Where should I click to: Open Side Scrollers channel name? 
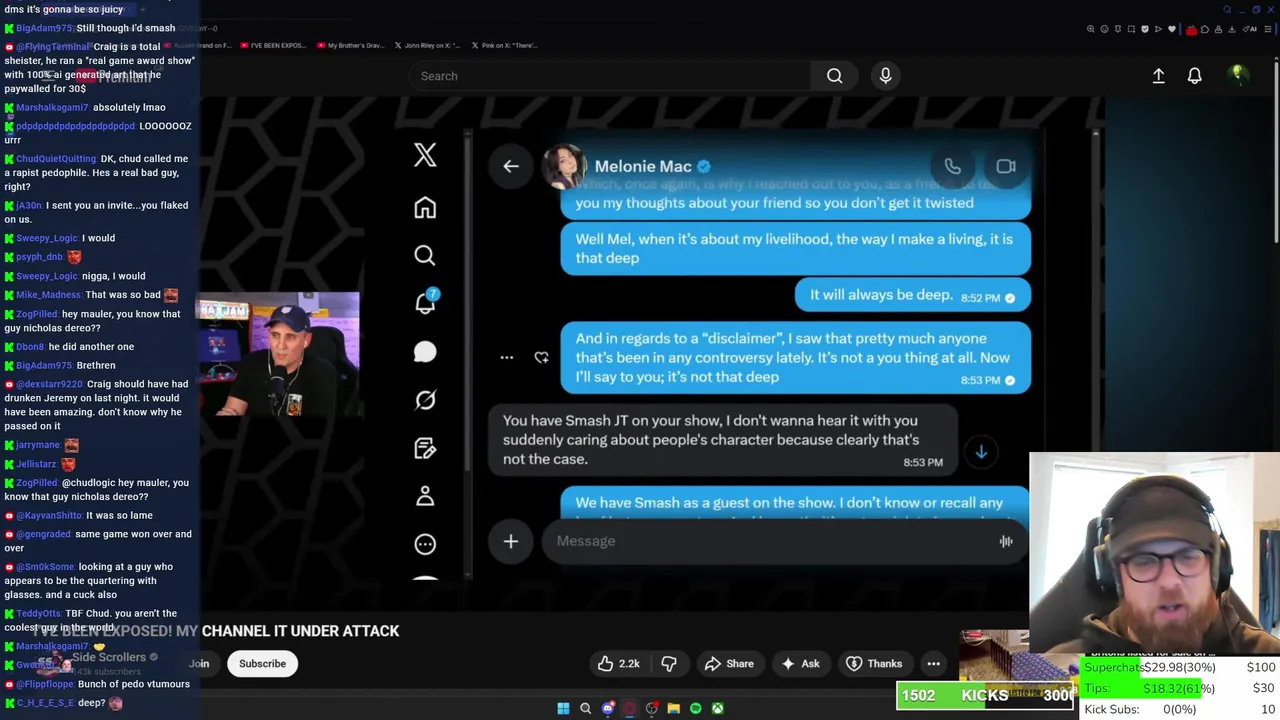[108, 657]
